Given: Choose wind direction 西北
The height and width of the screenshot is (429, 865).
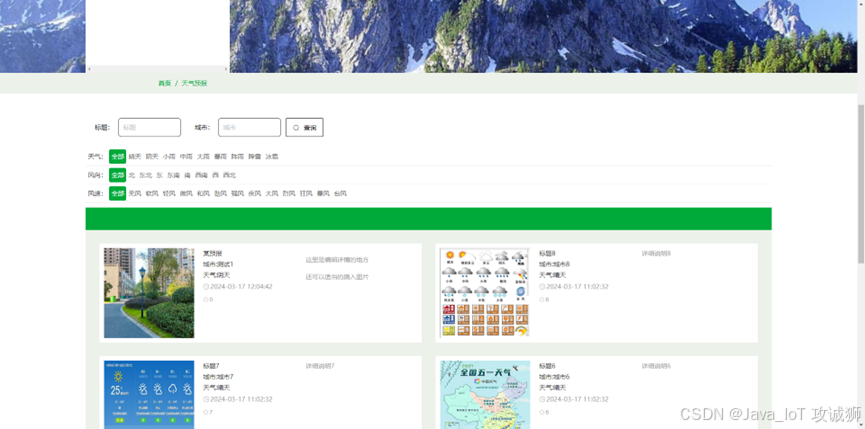Looking at the screenshot, I should 229,175.
